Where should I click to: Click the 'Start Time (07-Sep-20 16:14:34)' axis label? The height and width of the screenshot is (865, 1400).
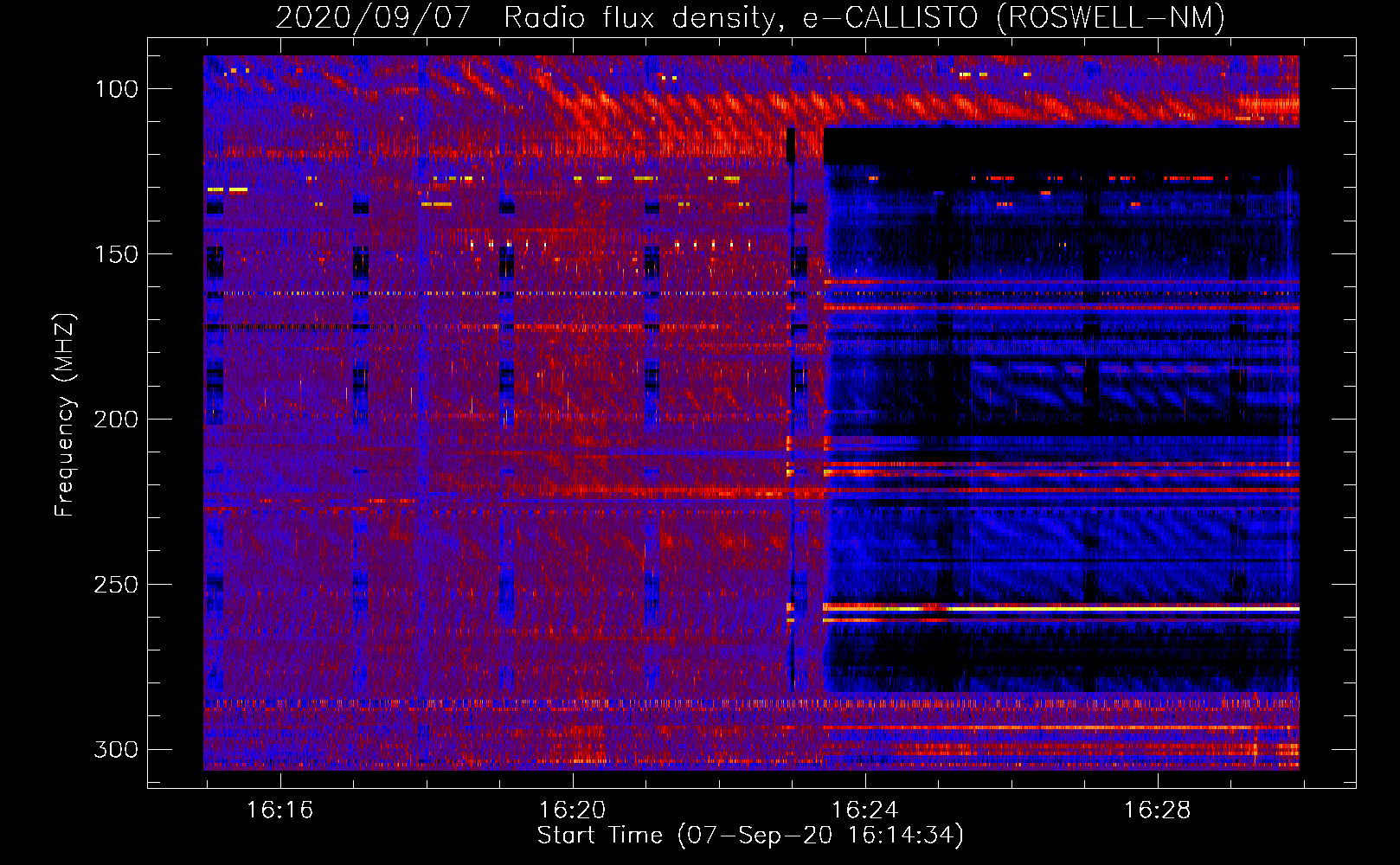[x=750, y=836]
